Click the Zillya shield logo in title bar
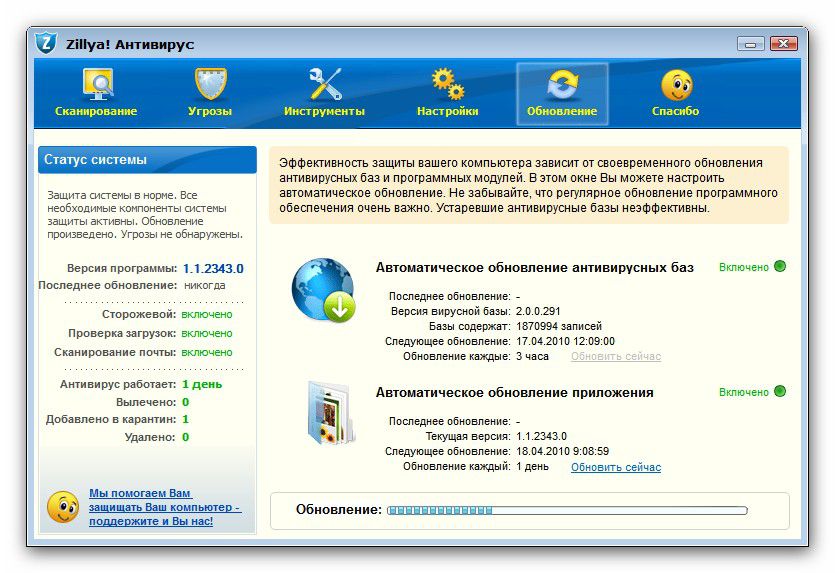This screenshot has height=573, width=835. [46, 43]
